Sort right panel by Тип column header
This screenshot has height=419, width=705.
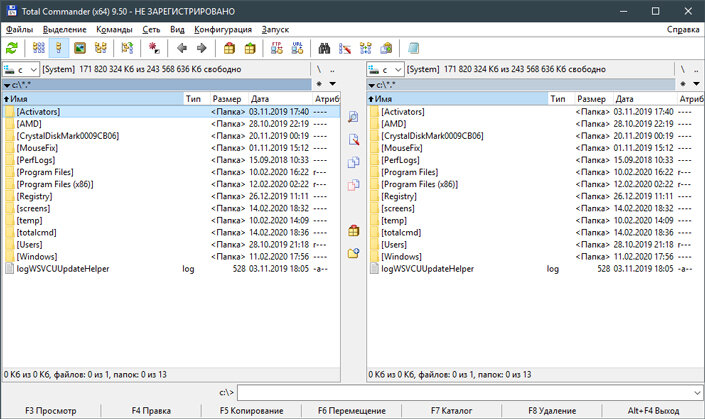(561, 98)
